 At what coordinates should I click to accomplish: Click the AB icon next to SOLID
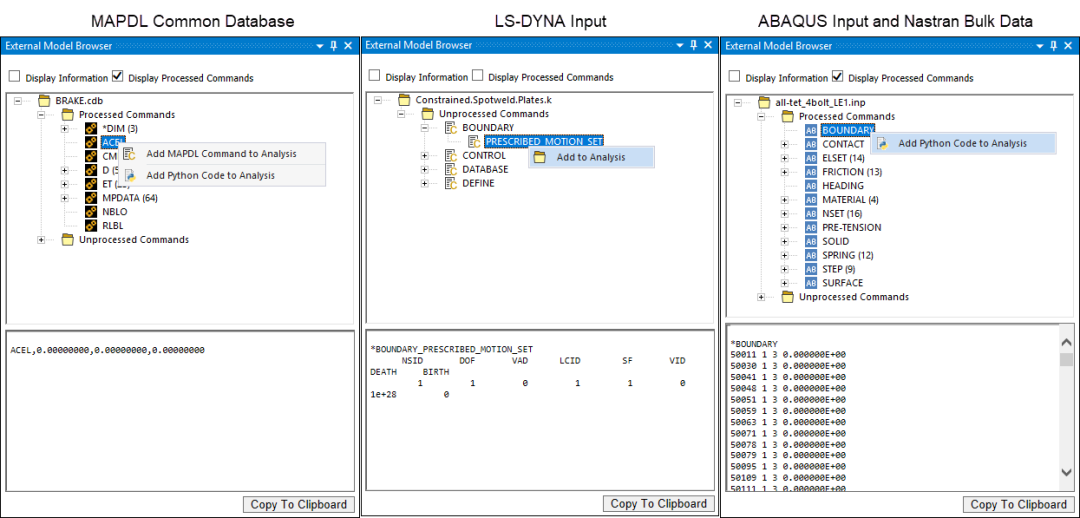pos(811,241)
